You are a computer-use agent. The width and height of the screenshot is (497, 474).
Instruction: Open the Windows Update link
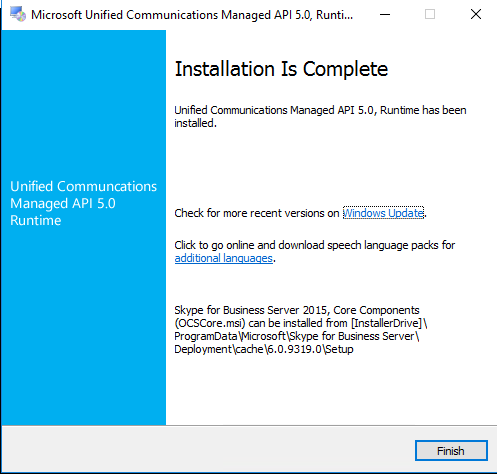click(383, 213)
